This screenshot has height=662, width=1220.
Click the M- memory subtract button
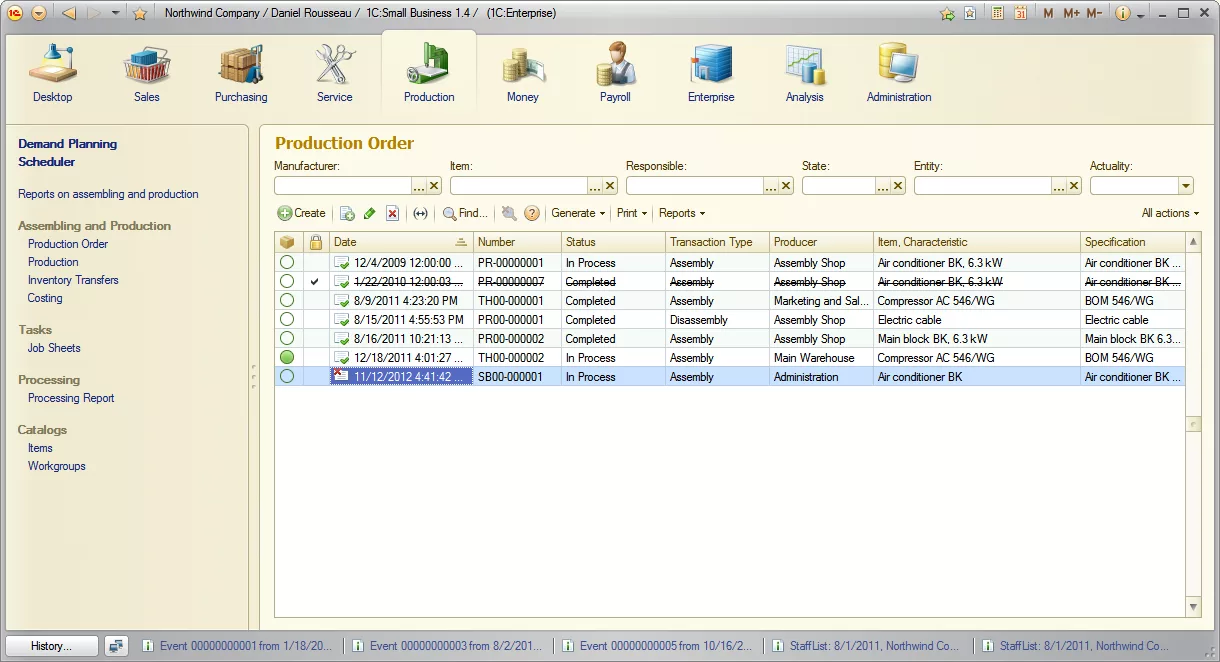click(x=1094, y=13)
